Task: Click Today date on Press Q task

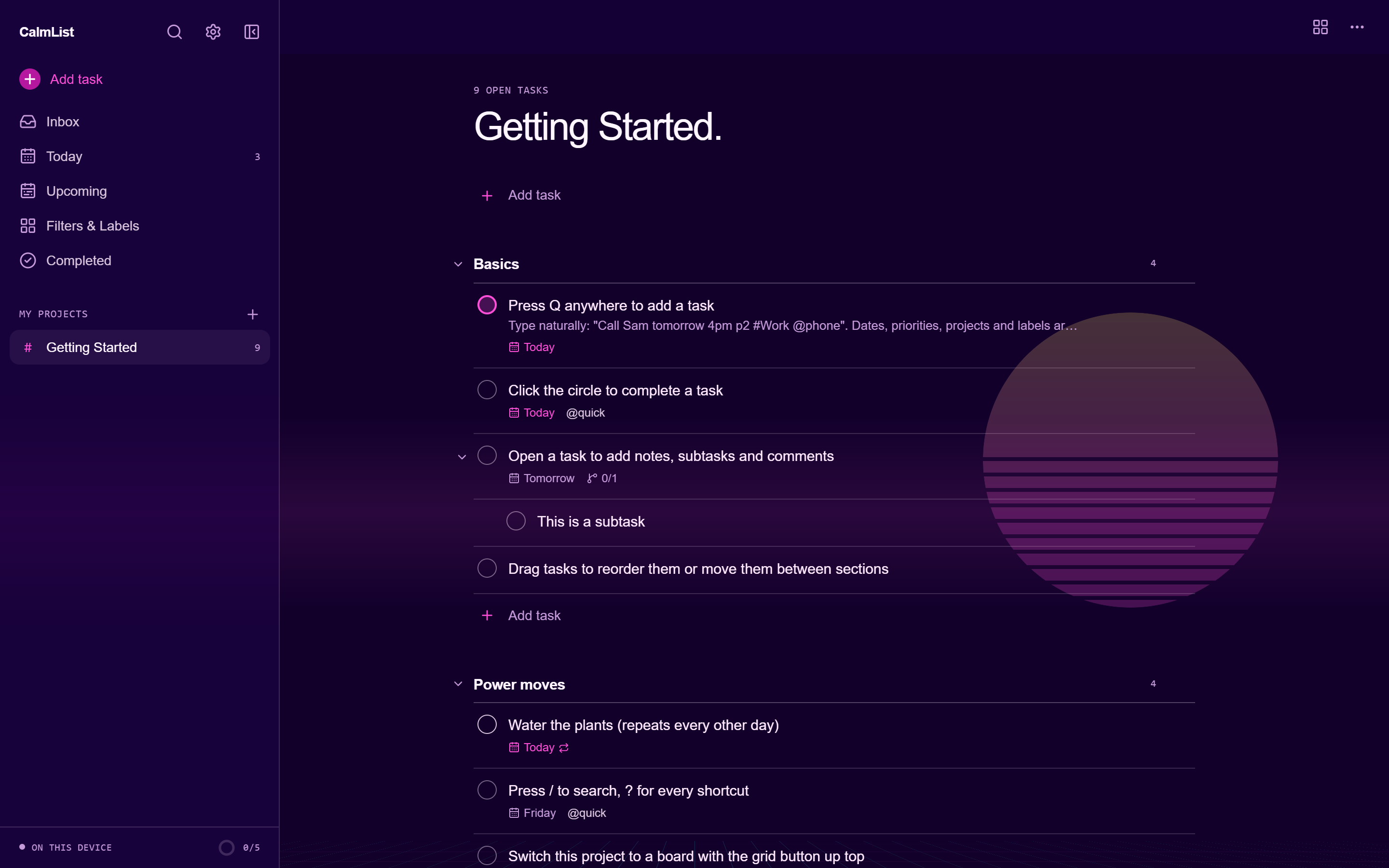Action: point(531,347)
